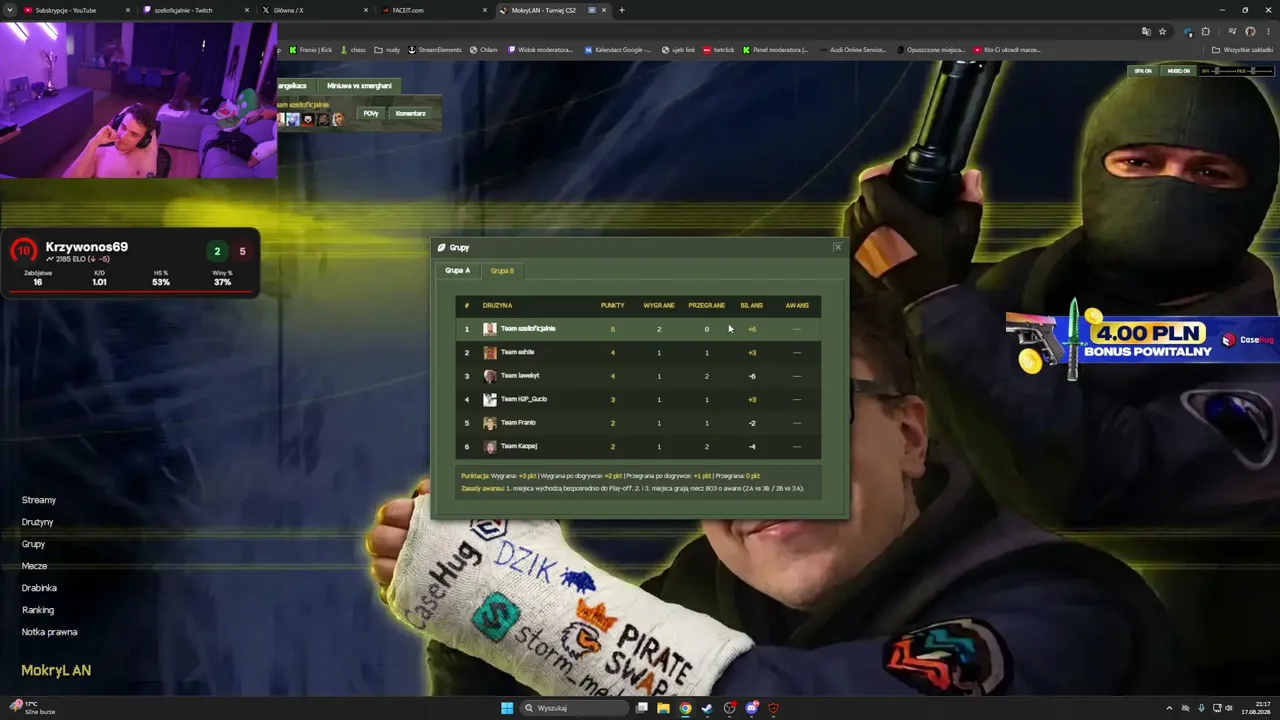Screen dimensions: 1280x720
Task: Open the Windows Start menu
Action: click(x=507, y=708)
